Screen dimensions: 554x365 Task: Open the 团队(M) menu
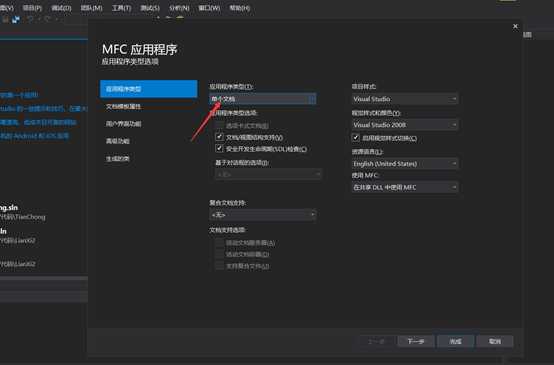tap(91, 8)
